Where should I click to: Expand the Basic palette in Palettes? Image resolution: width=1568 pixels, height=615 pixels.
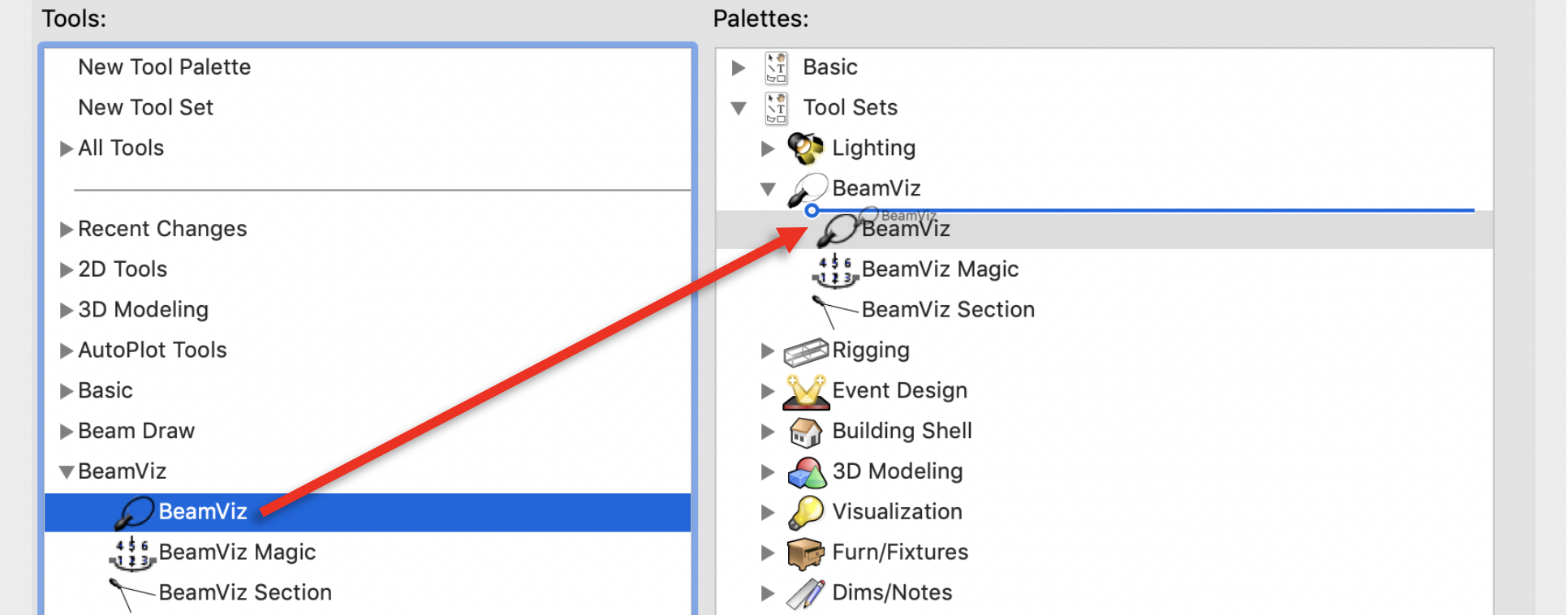[739, 68]
